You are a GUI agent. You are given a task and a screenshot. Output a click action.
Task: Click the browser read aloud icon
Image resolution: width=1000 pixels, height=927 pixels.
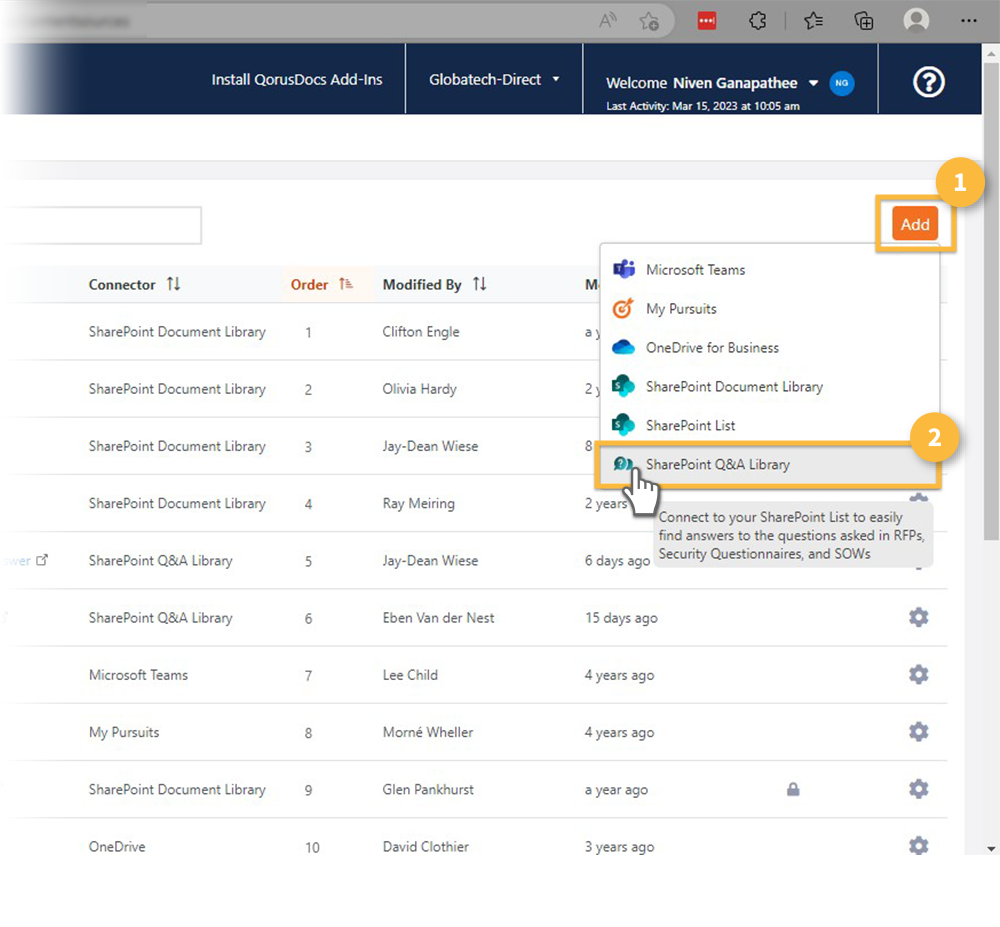(607, 21)
